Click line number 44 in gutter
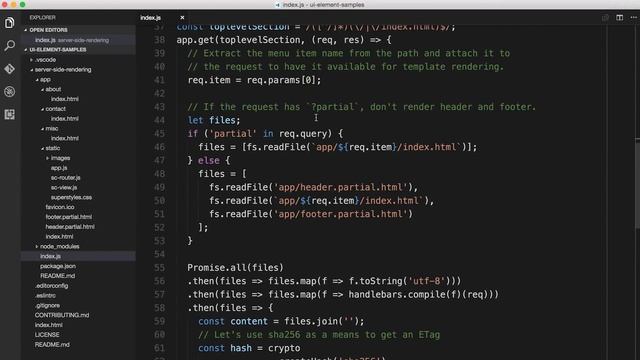640x360 pixels. pyautogui.click(x=159, y=120)
